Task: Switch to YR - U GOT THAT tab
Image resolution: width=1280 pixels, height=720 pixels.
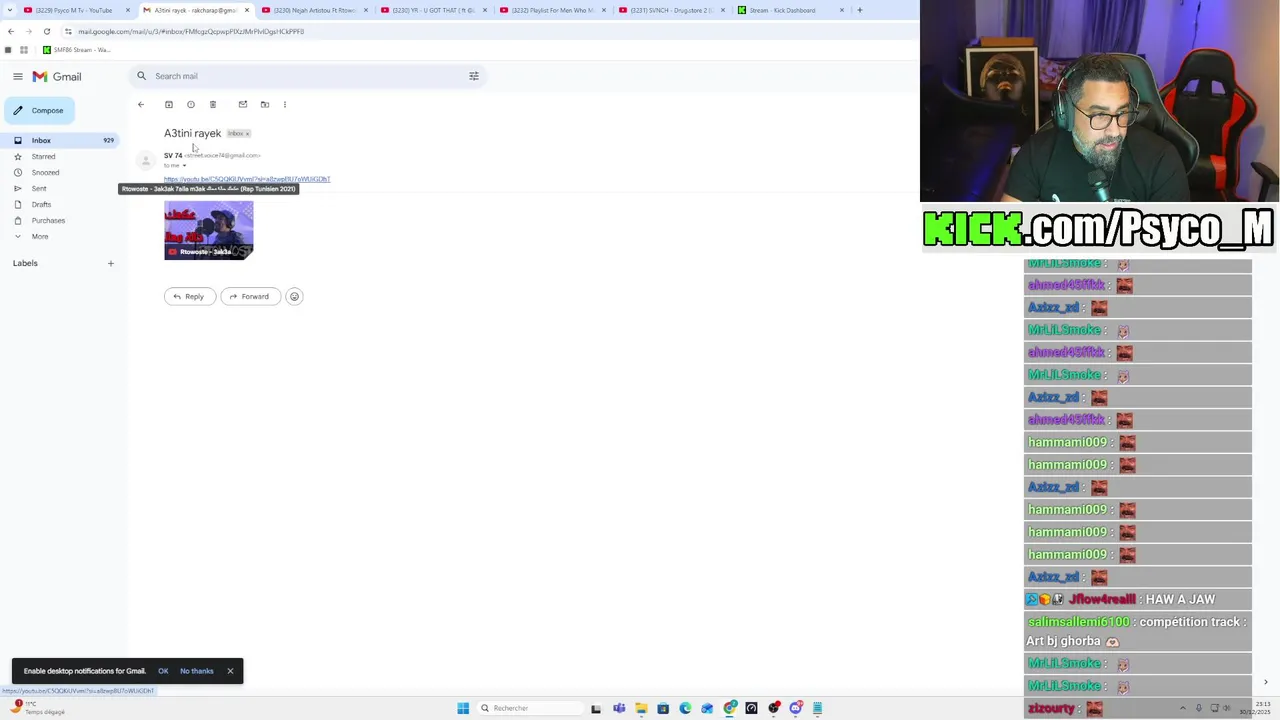Action: tap(434, 10)
